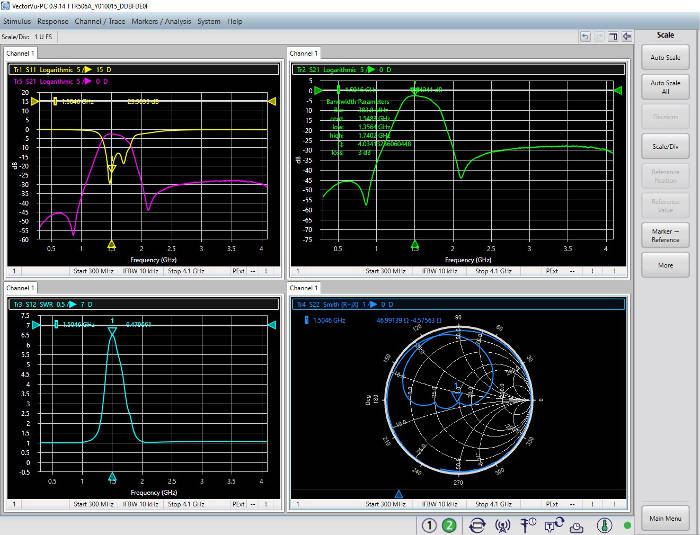The width and height of the screenshot is (700, 535).
Task: Click the undo arrow icon in top toolbar
Action: (x=586, y=36)
